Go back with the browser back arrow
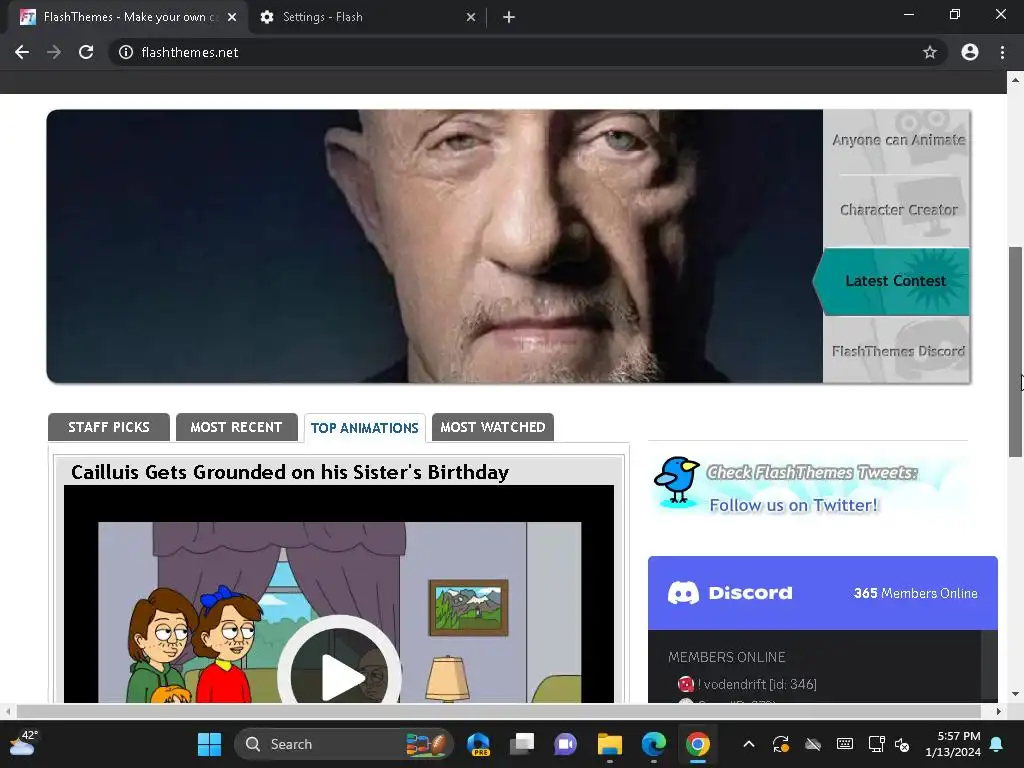This screenshot has width=1024, height=768. [22, 52]
